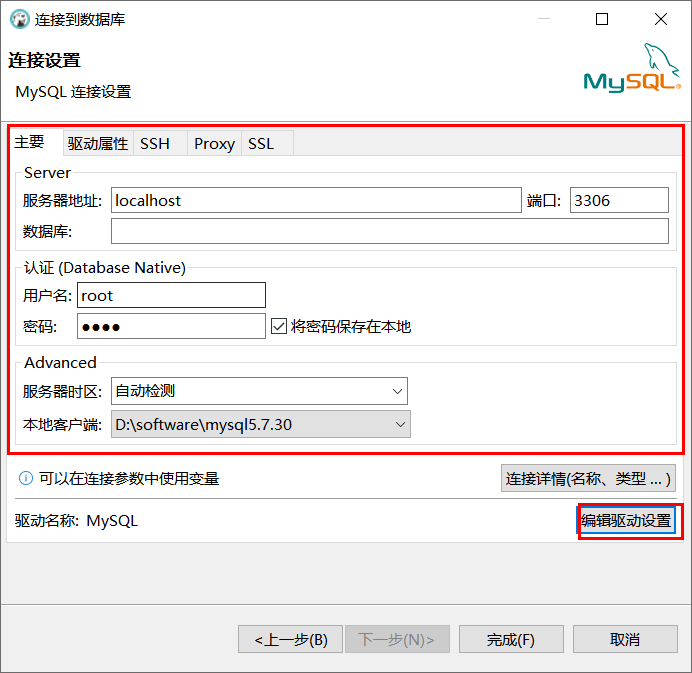Click the server address field with localhost
Viewport: 692px width, 673px height.
coord(316,200)
